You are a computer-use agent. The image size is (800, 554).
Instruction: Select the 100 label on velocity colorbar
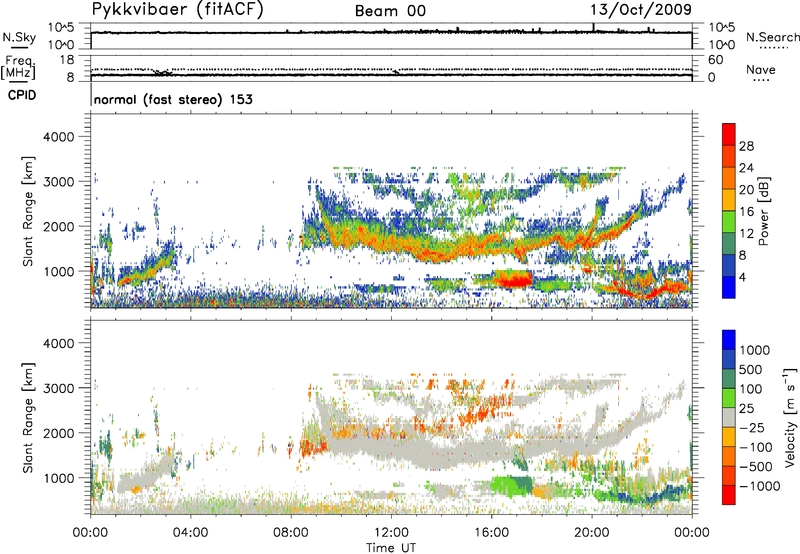[x=751, y=389]
